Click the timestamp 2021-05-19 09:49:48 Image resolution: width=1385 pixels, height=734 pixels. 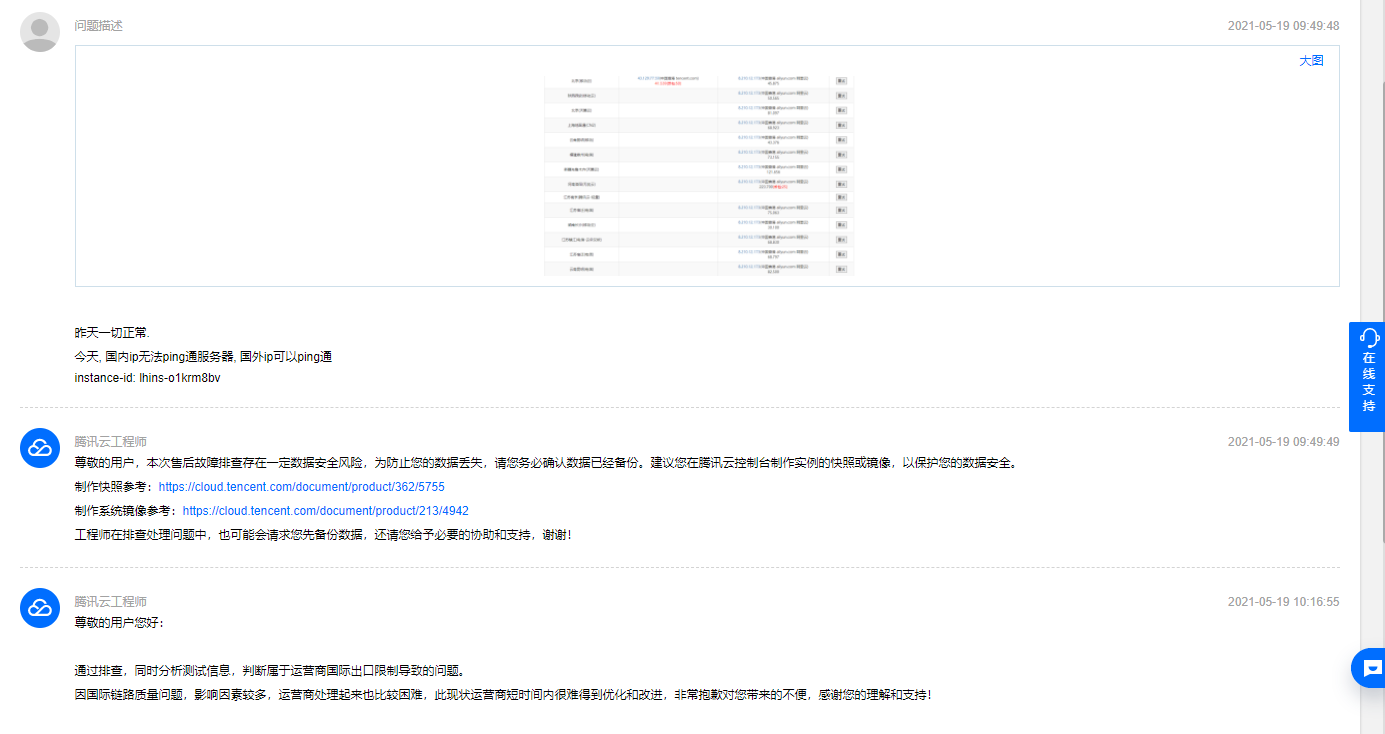pos(1283,26)
